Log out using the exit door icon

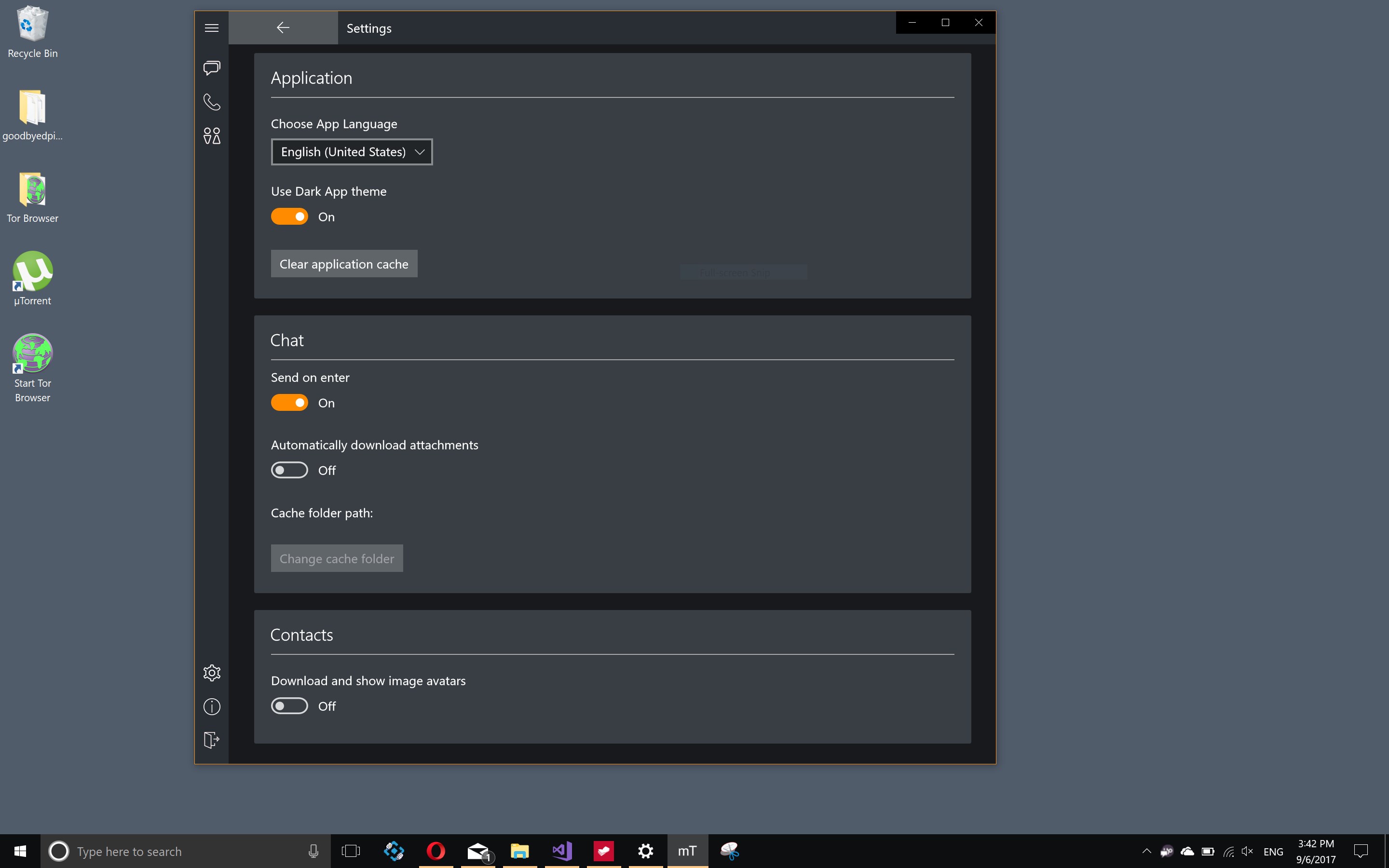click(x=212, y=740)
